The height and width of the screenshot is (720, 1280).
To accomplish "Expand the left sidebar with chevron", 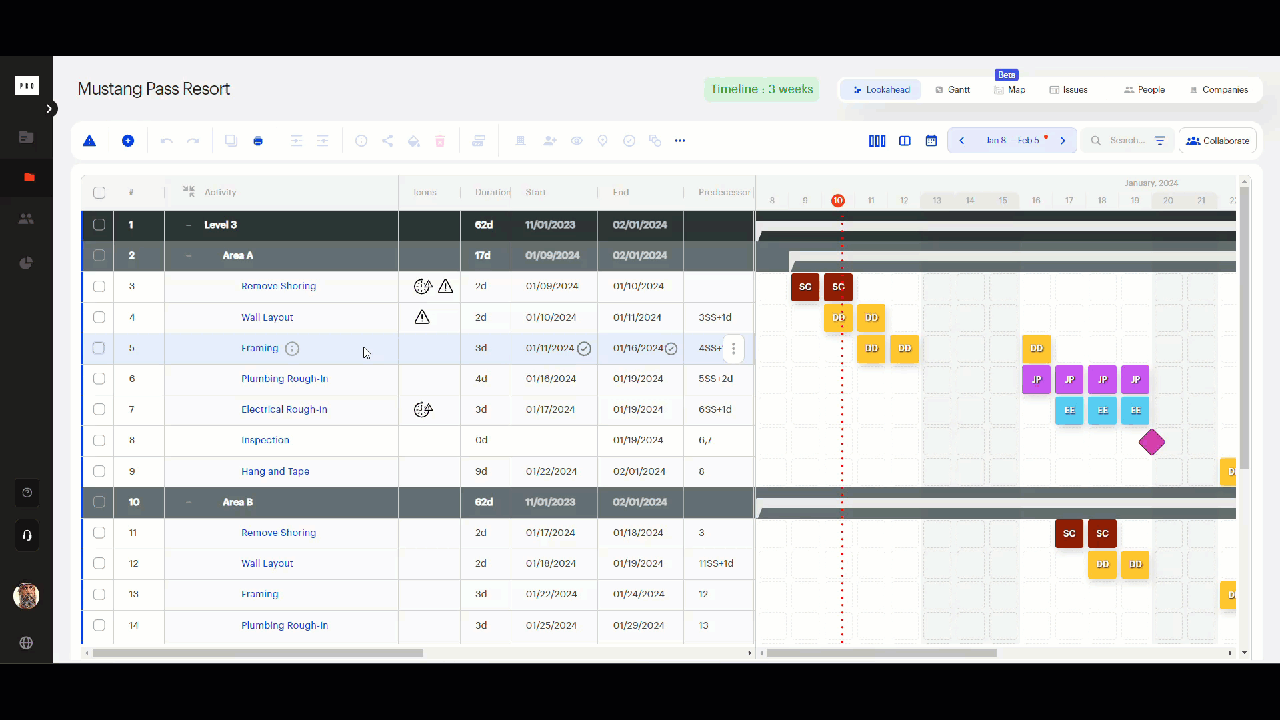I will [x=49, y=109].
